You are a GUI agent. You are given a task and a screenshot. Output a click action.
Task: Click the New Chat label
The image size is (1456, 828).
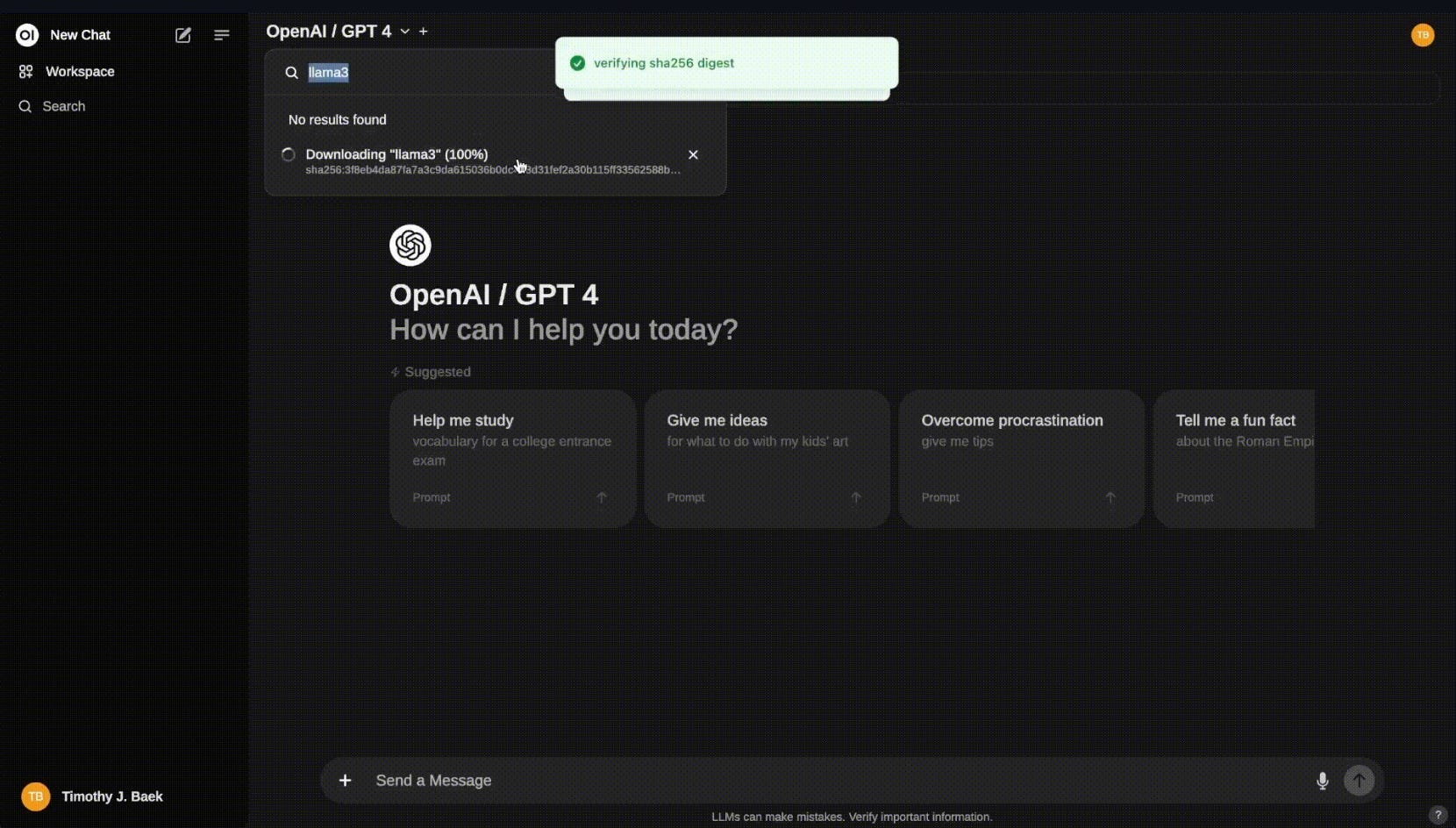point(80,35)
